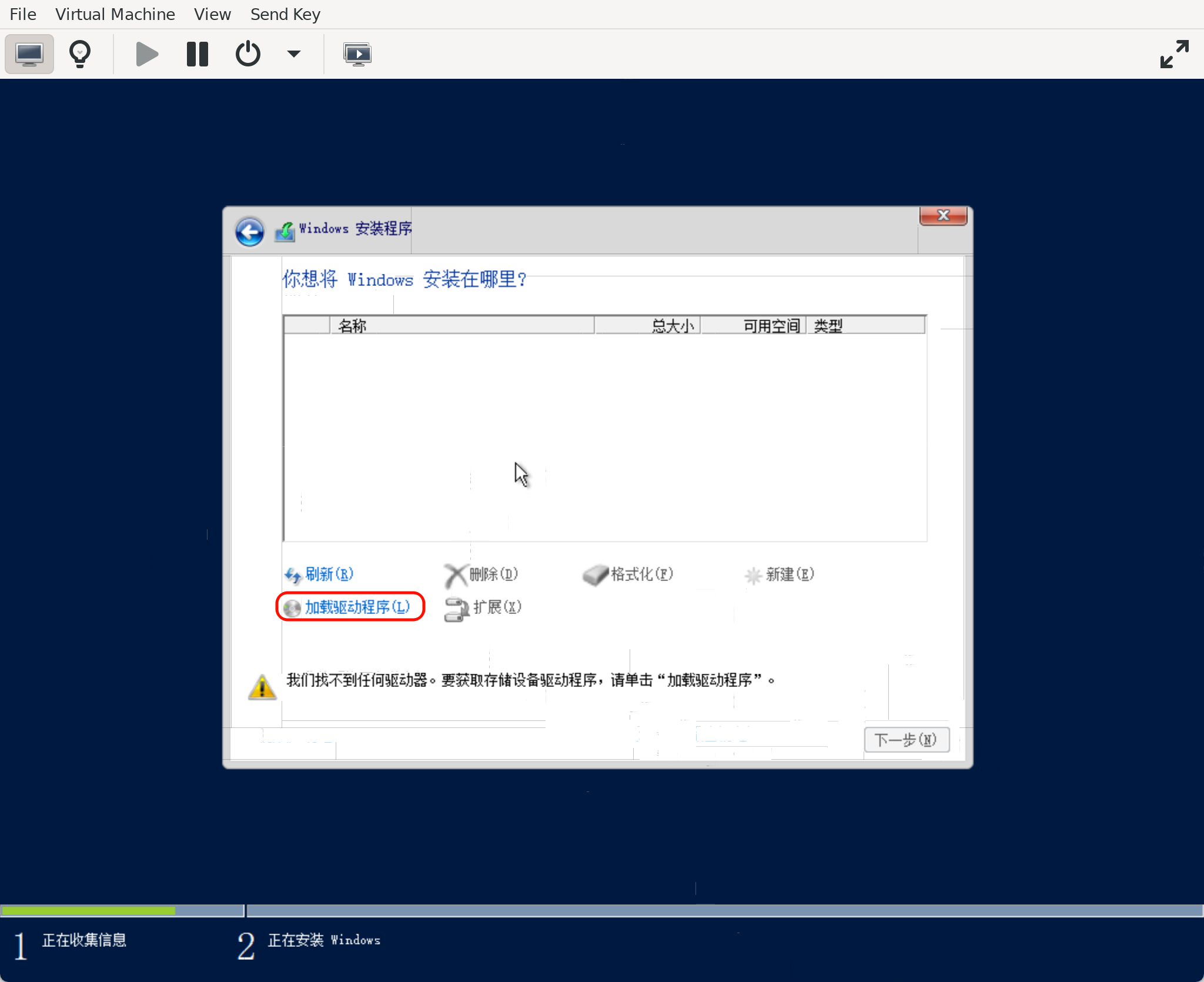Open the Send Key menu
Viewport: 1204px width, 982px height.
pos(285,14)
